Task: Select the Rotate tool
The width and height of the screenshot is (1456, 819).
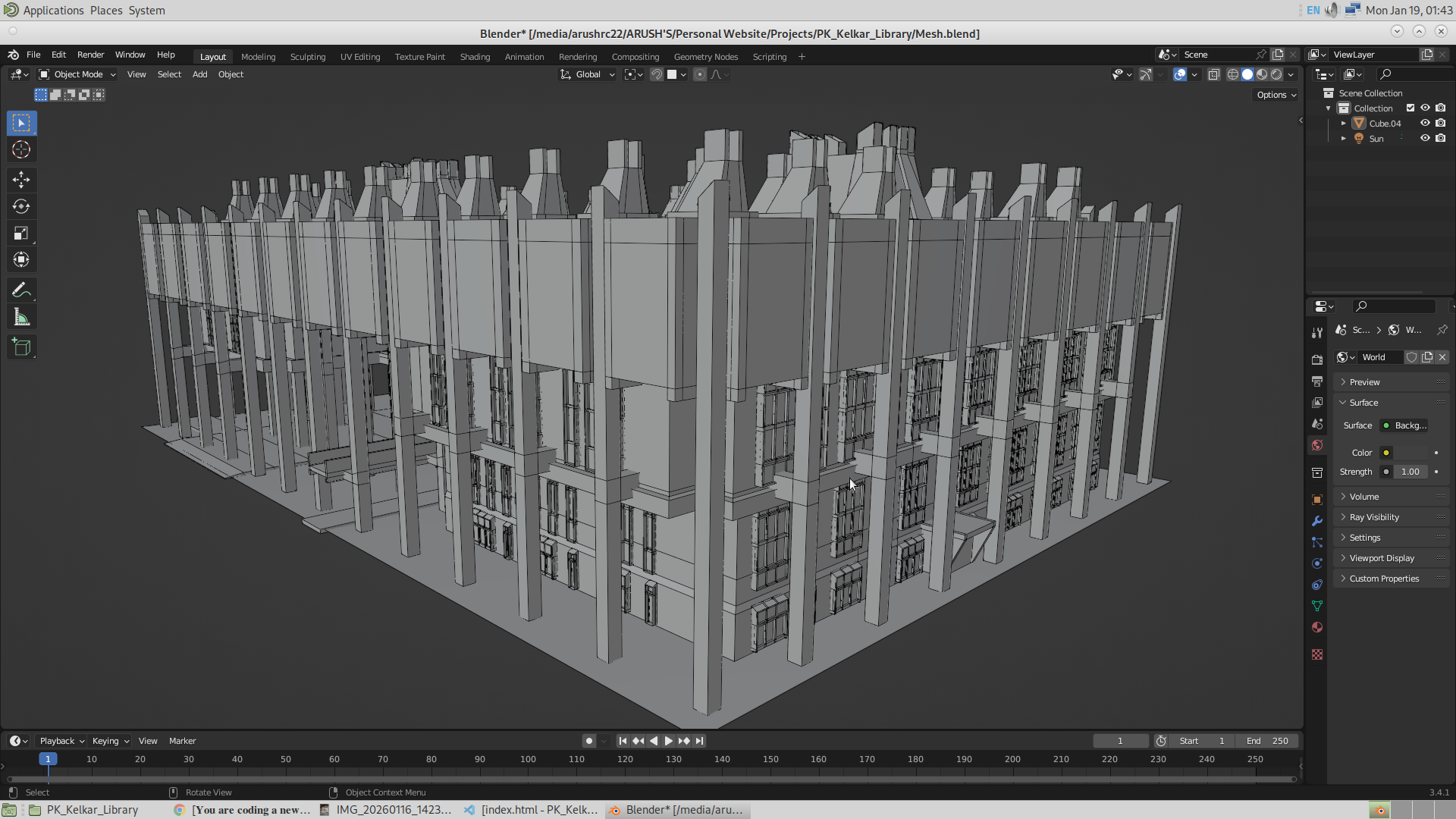Action: [x=21, y=206]
